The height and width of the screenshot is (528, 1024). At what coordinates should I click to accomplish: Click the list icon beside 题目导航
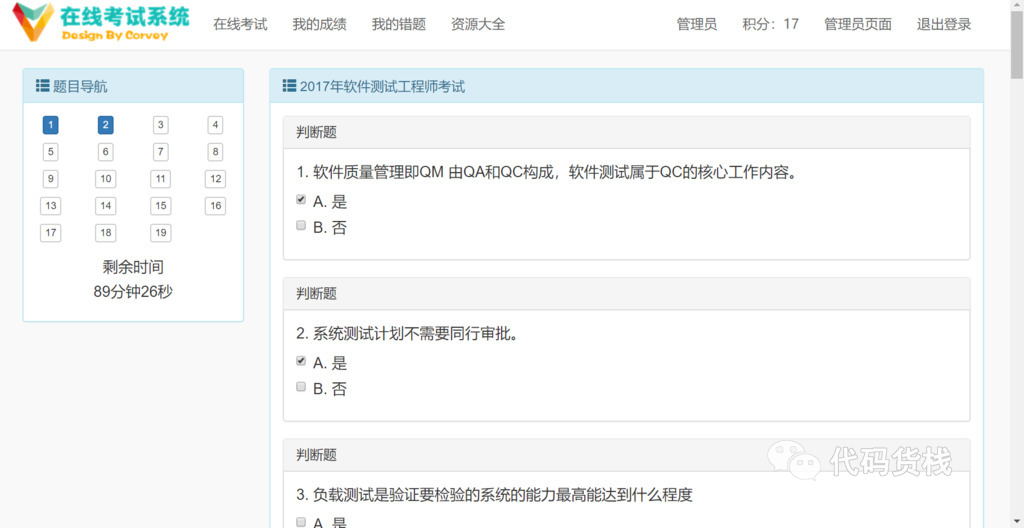[x=42, y=86]
